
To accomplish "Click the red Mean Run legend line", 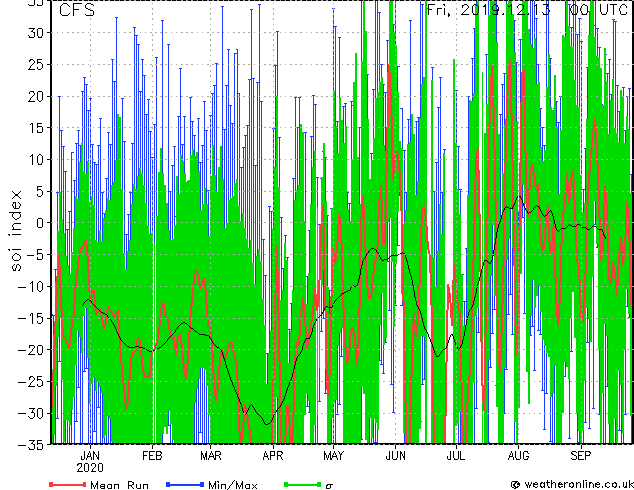I will pyautogui.click(x=68, y=484).
